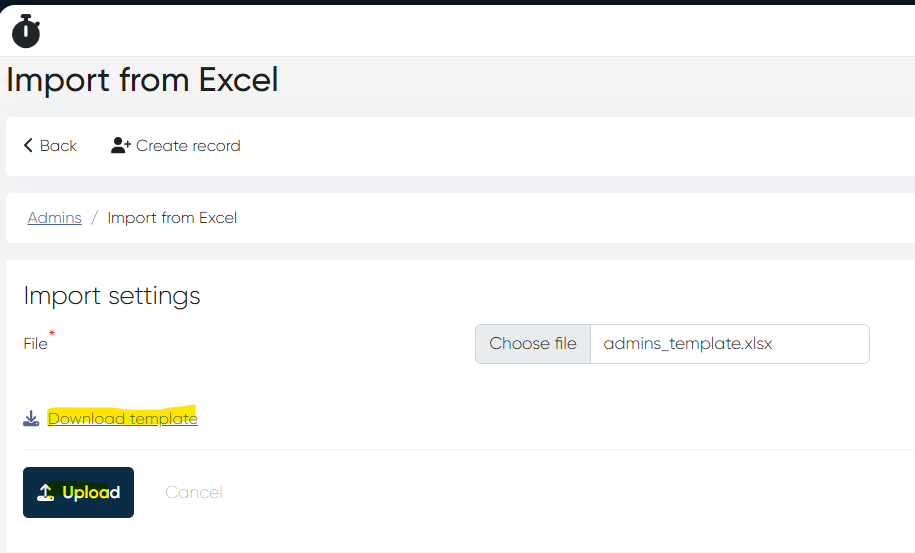915x553 pixels.
Task: Click the breadcrumb slash separator
Action: click(94, 218)
